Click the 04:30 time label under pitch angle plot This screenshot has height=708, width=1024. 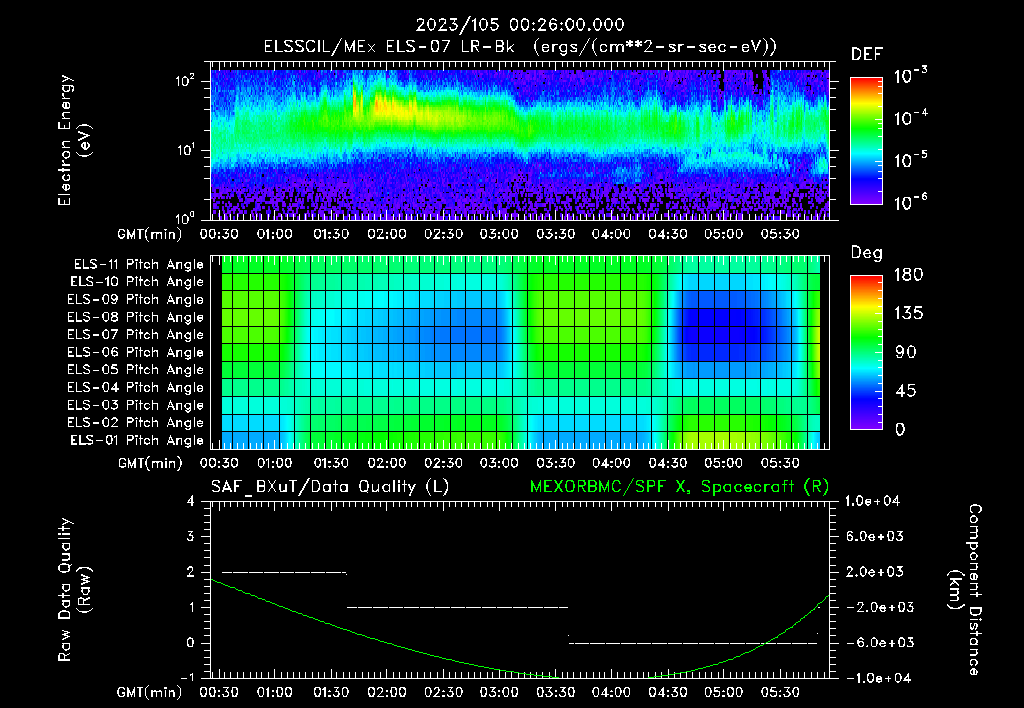pyautogui.click(x=667, y=463)
